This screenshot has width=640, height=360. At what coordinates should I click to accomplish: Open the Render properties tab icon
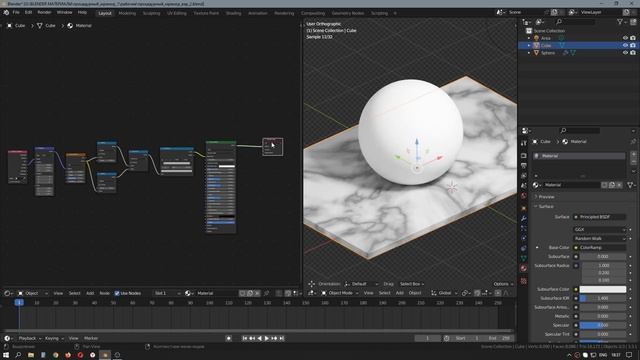[524, 156]
